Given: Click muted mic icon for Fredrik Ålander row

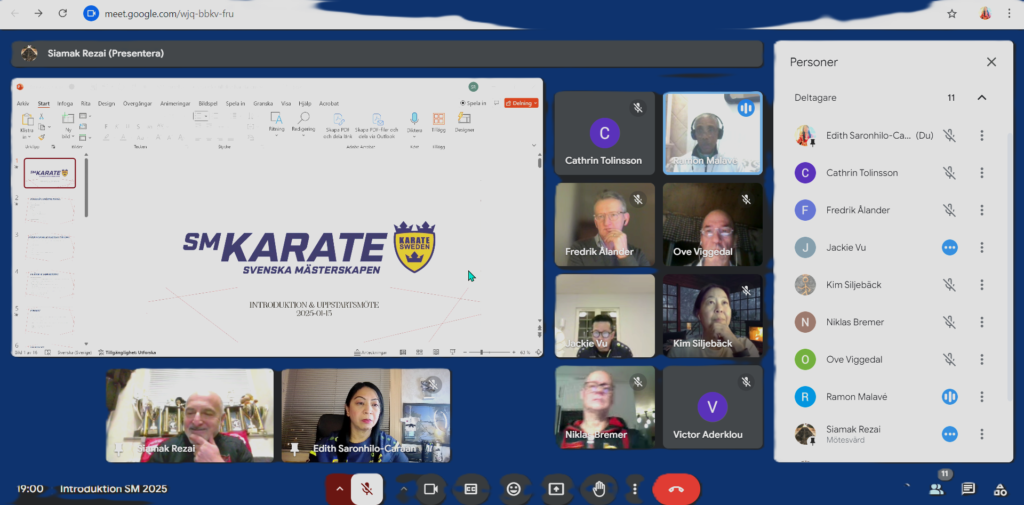Looking at the screenshot, I should (x=950, y=210).
